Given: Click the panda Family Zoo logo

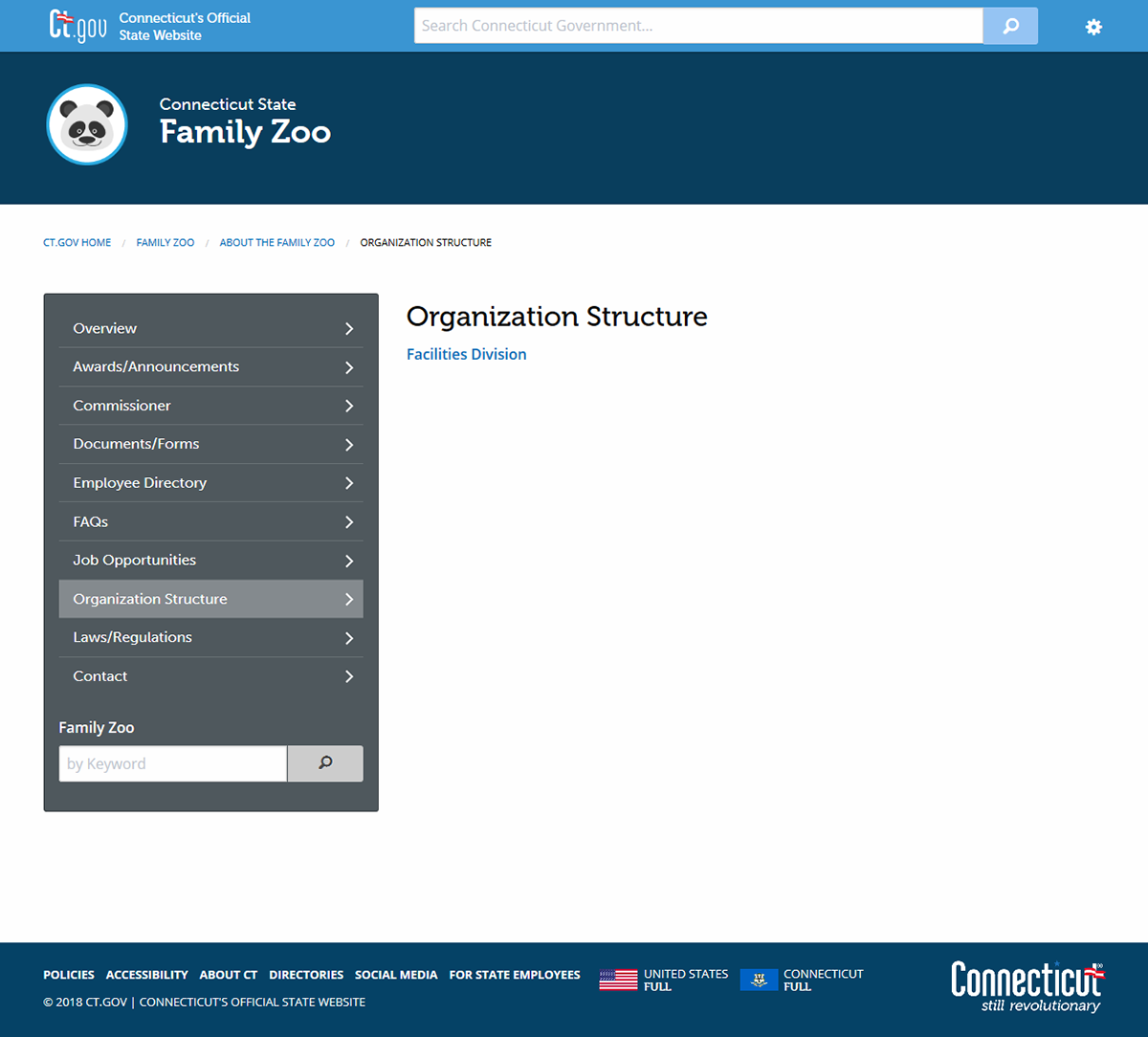Looking at the screenshot, I should 87,124.
